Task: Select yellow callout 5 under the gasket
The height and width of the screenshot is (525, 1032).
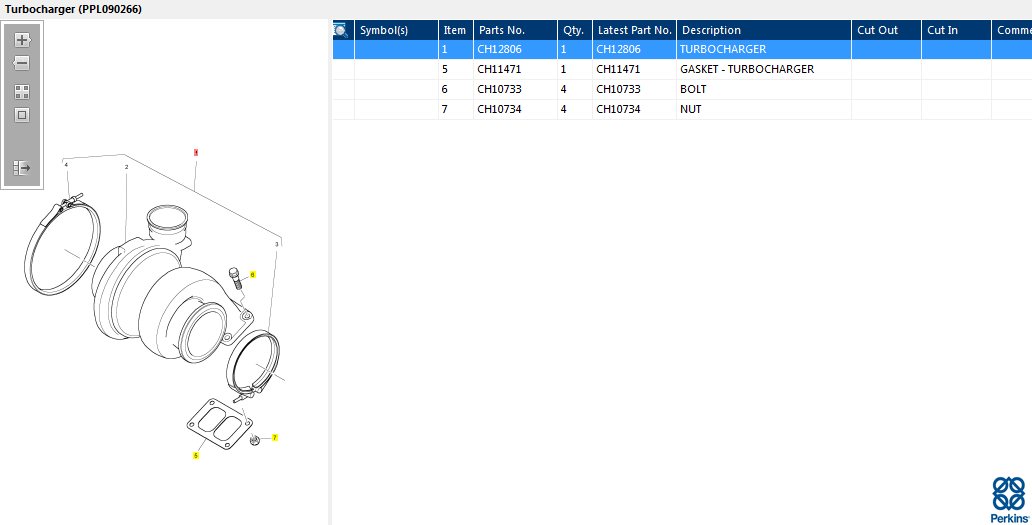Action: point(195,455)
